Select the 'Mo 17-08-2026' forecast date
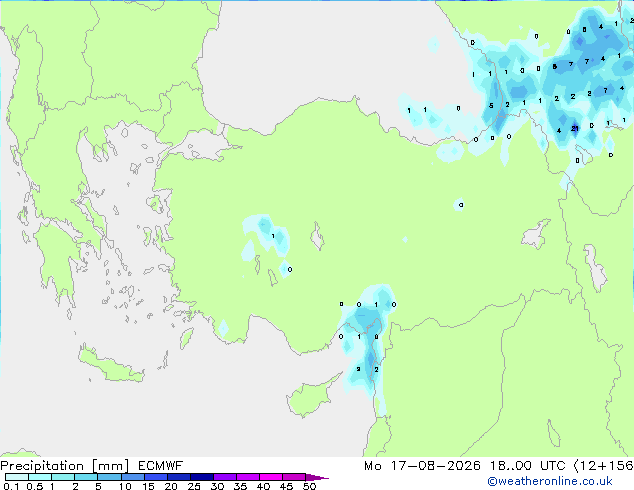 422,466
